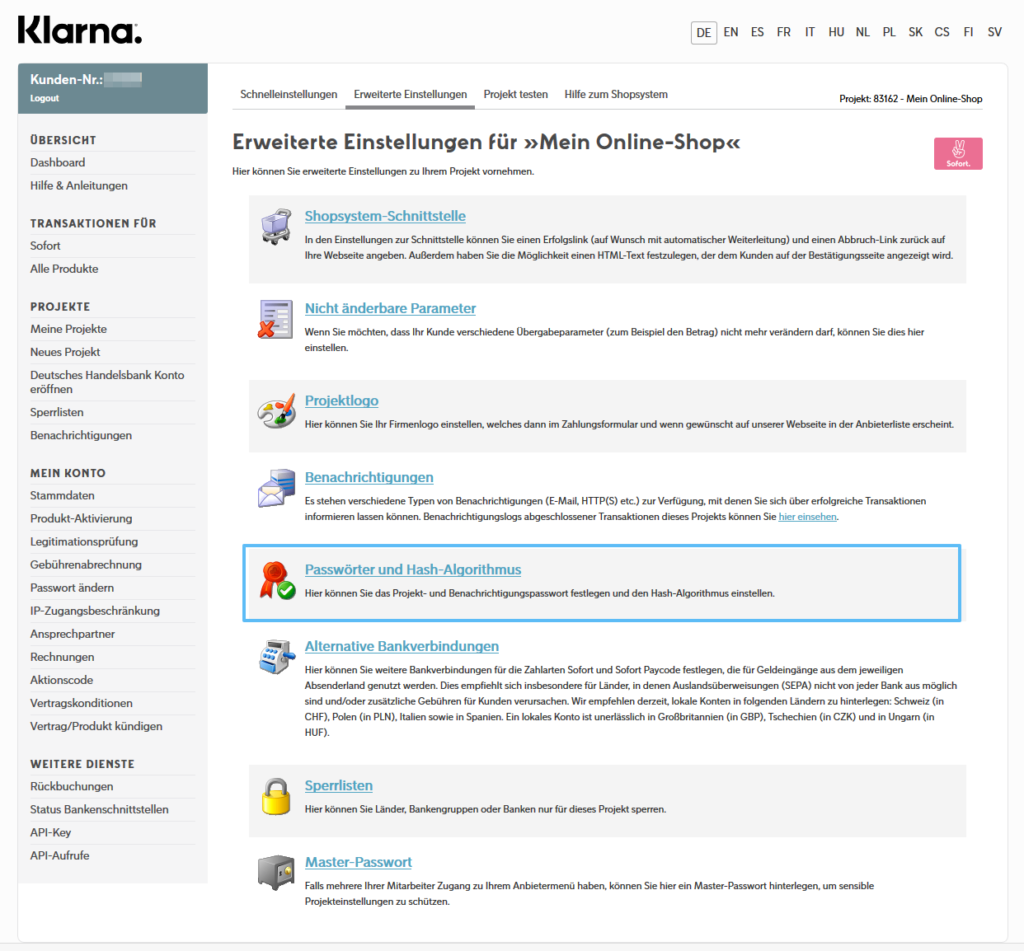Image resolution: width=1024 pixels, height=951 pixels.
Task: Switch language to EN
Action: (x=731, y=32)
